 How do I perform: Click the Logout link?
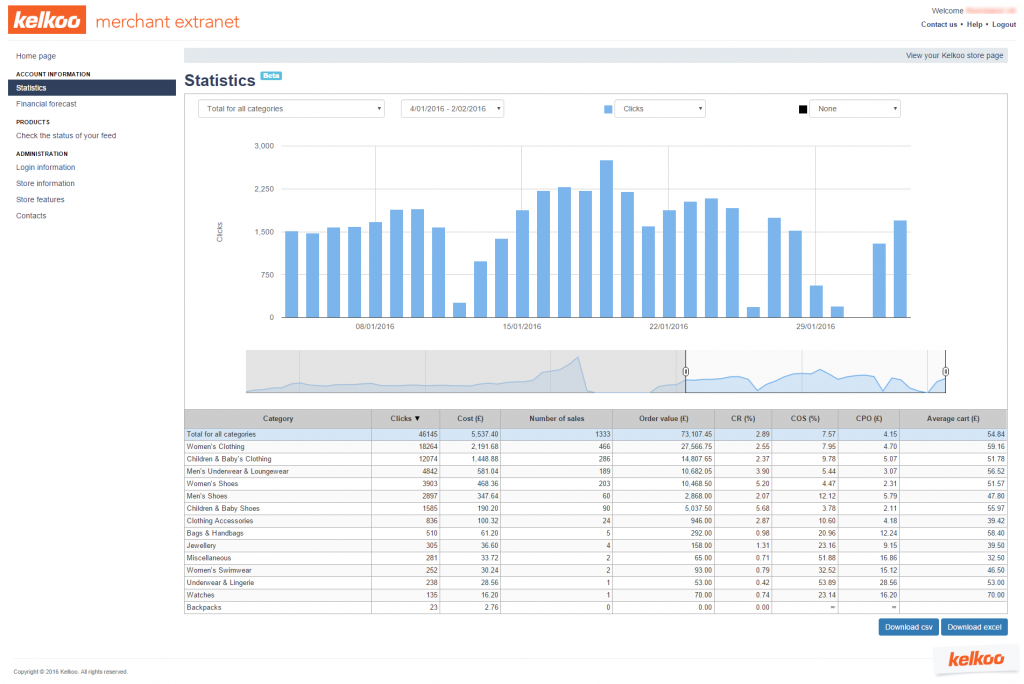pyautogui.click(x=1003, y=24)
